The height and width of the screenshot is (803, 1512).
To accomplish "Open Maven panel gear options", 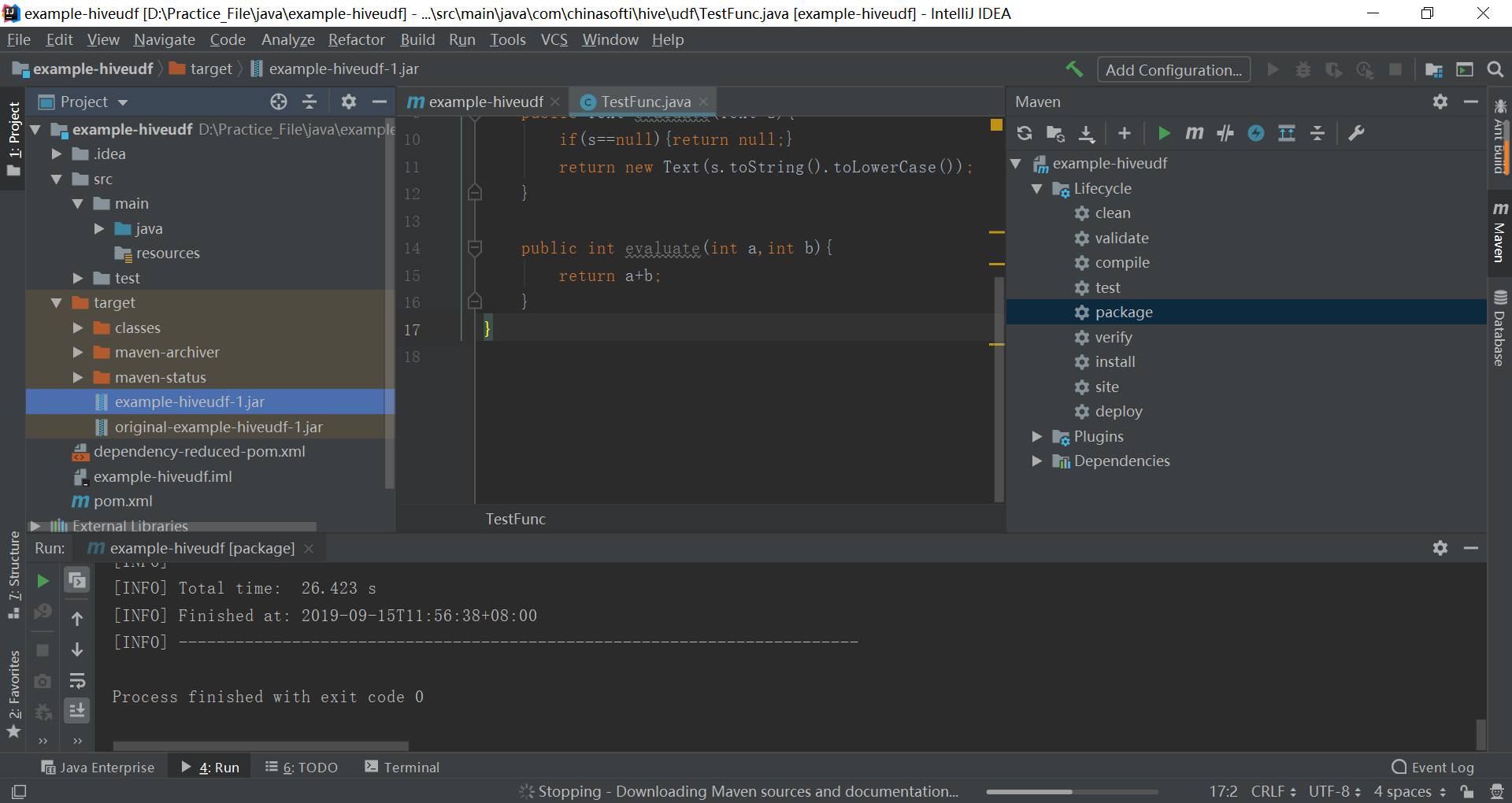I will [1440, 102].
